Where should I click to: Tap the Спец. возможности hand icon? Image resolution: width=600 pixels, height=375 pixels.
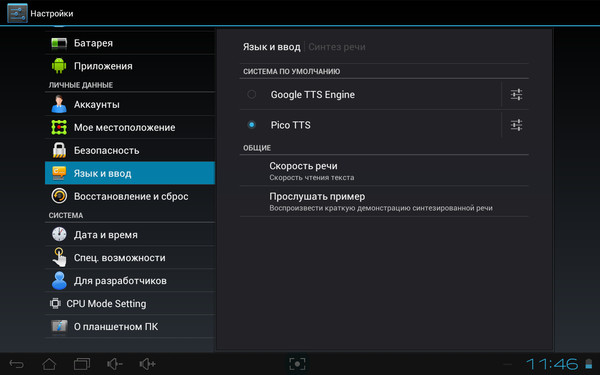point(59,257)
